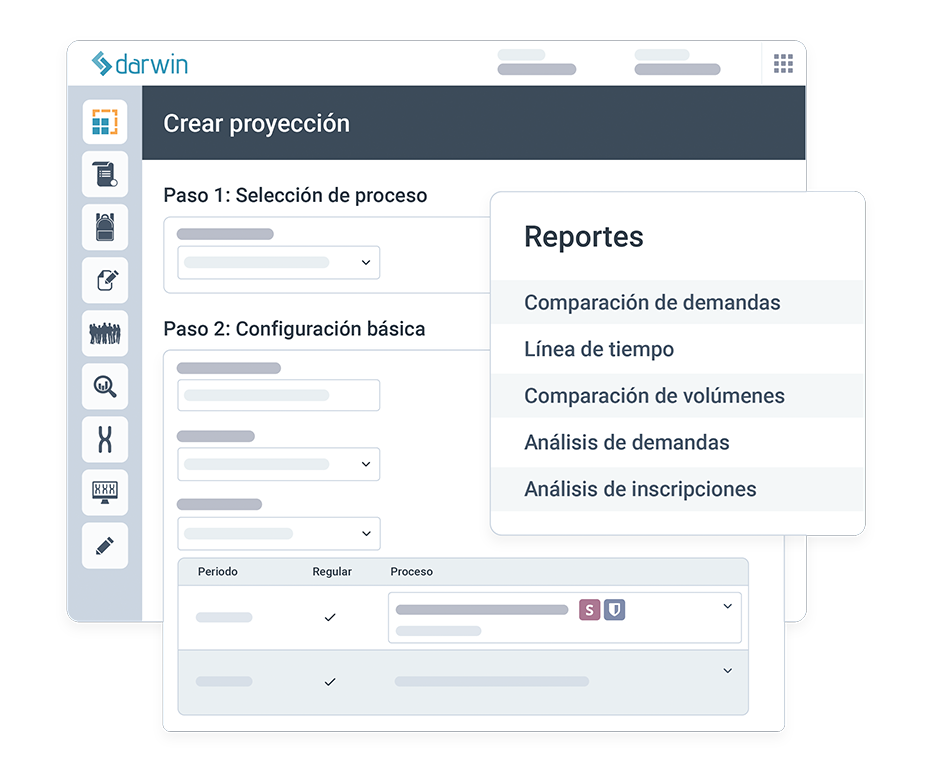The width and height of the screenshot is (934, 774).
Task: Open the document scroll sidebar icon
Action: point(105,174)
